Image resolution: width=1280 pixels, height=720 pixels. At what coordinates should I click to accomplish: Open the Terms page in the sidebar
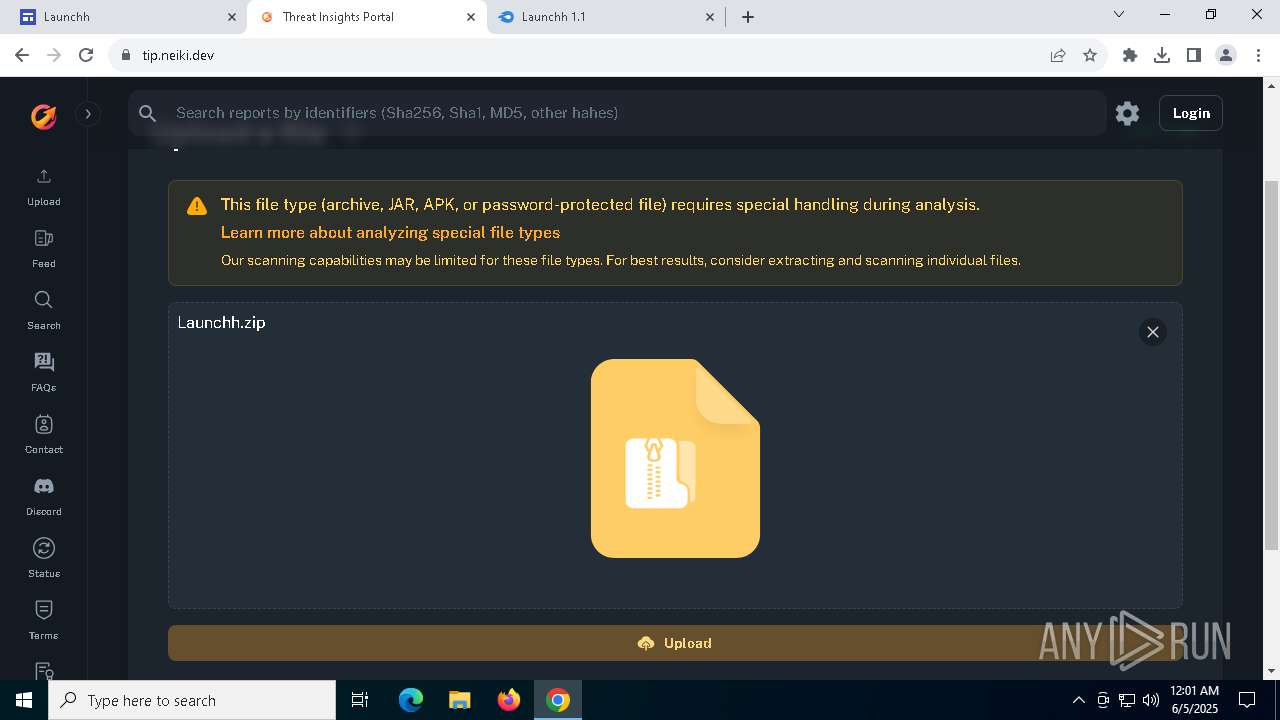[x=43, y=621]
